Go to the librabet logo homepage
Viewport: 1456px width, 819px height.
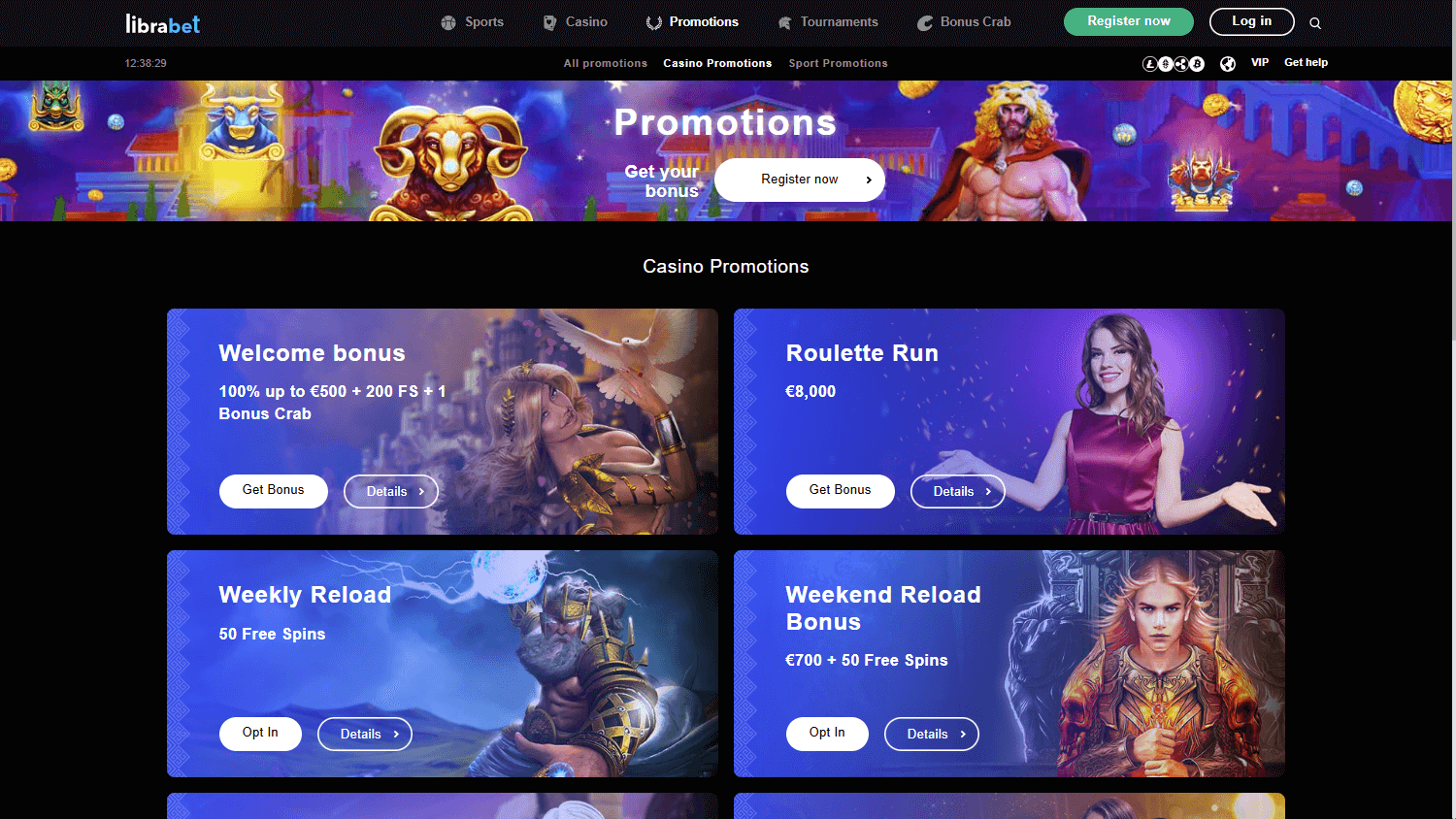click(x=162, y=24)
